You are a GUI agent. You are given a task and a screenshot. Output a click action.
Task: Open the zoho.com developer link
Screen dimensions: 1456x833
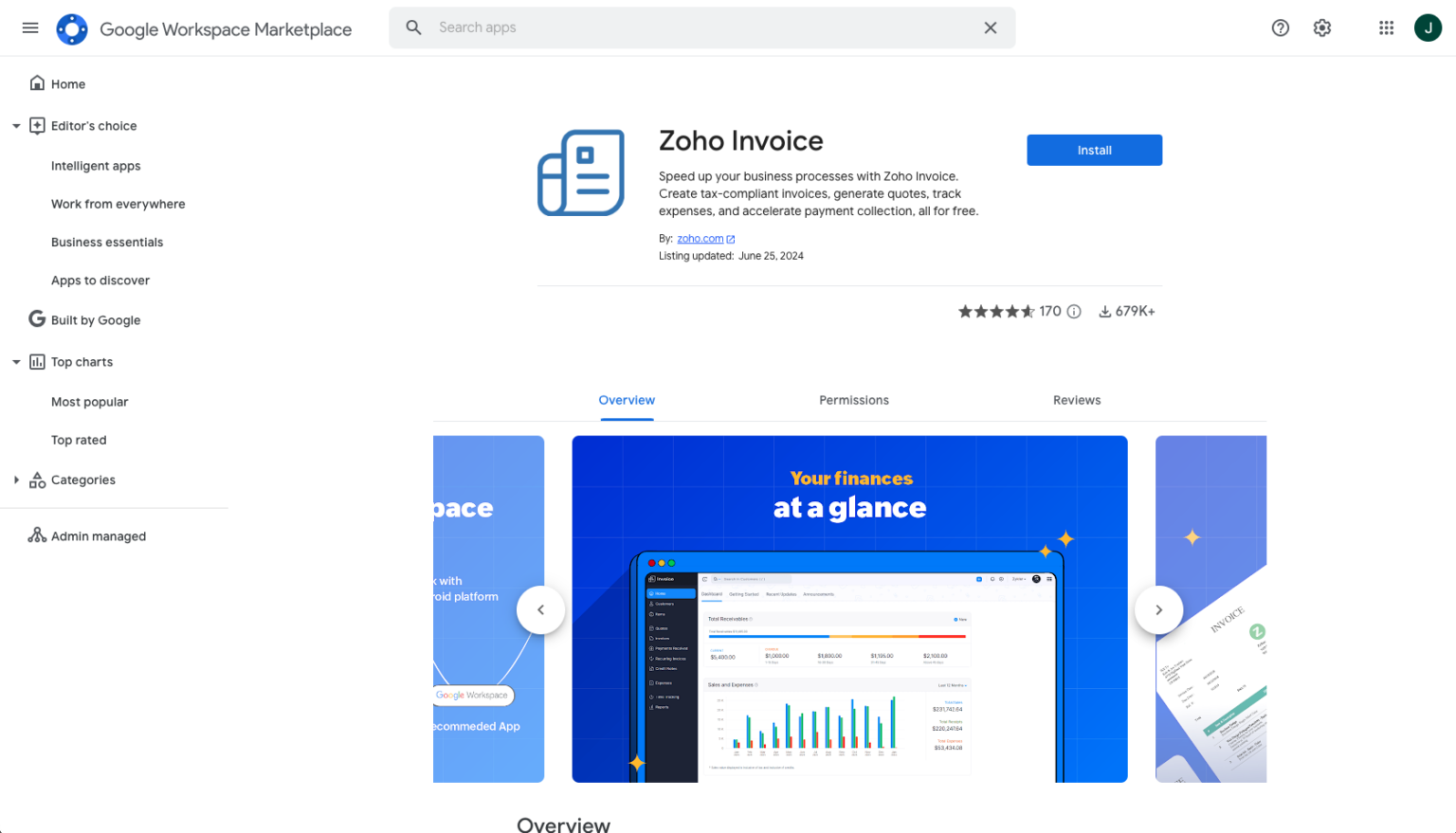click(700, 238)
